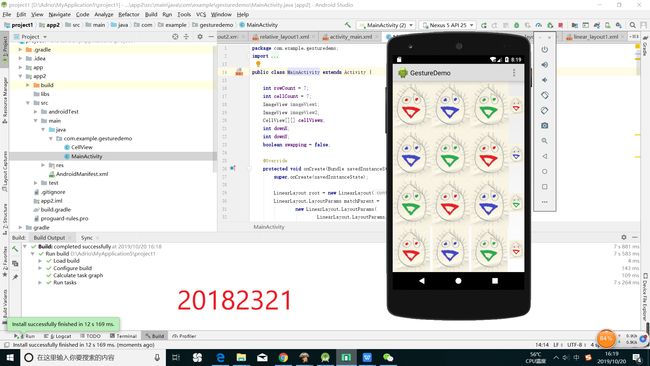Image resolution: width=650 pixels, height=366 pixels.
Task: Expand the .gradle folder
Action: [x=20, y=50]
